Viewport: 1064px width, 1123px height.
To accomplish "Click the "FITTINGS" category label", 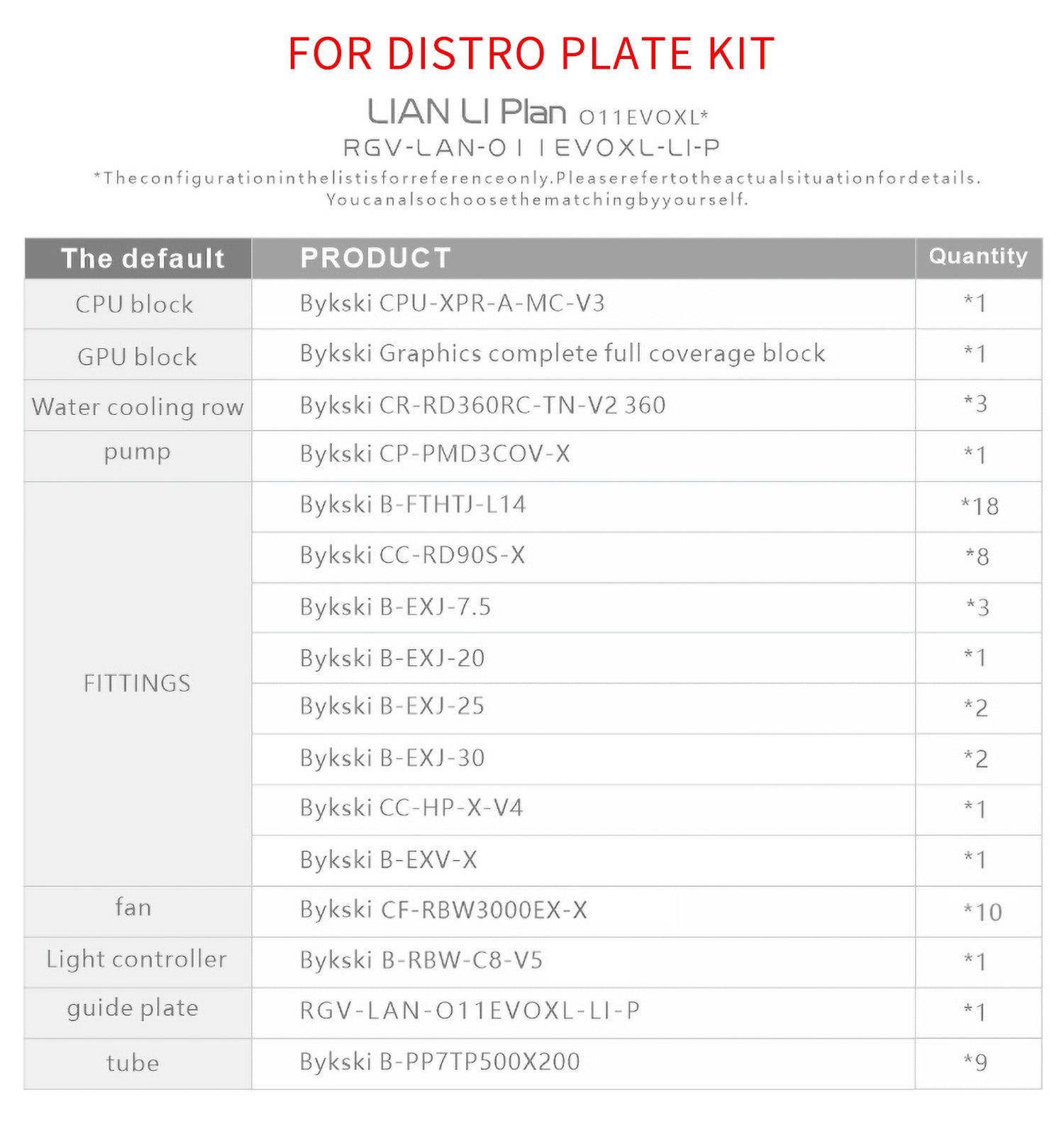I will [x=137, y=683].
